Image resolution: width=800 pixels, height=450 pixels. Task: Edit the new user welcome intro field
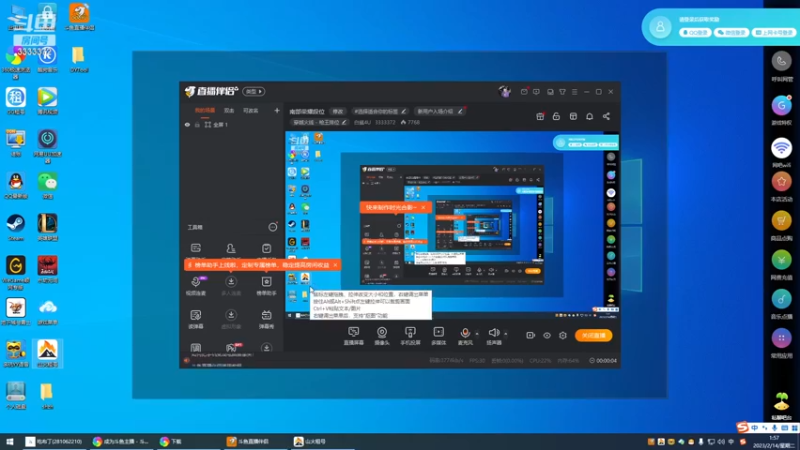[439, 111]
